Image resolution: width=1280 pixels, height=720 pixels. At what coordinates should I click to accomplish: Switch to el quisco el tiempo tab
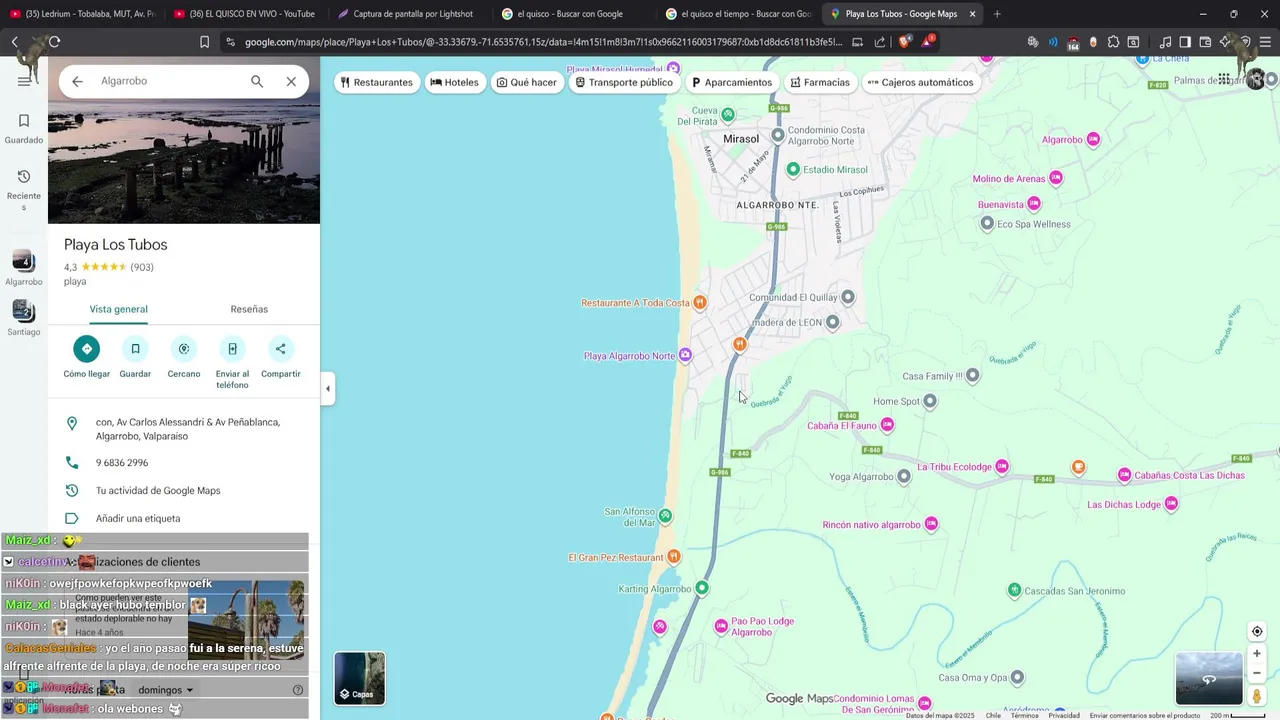point(738,14)
